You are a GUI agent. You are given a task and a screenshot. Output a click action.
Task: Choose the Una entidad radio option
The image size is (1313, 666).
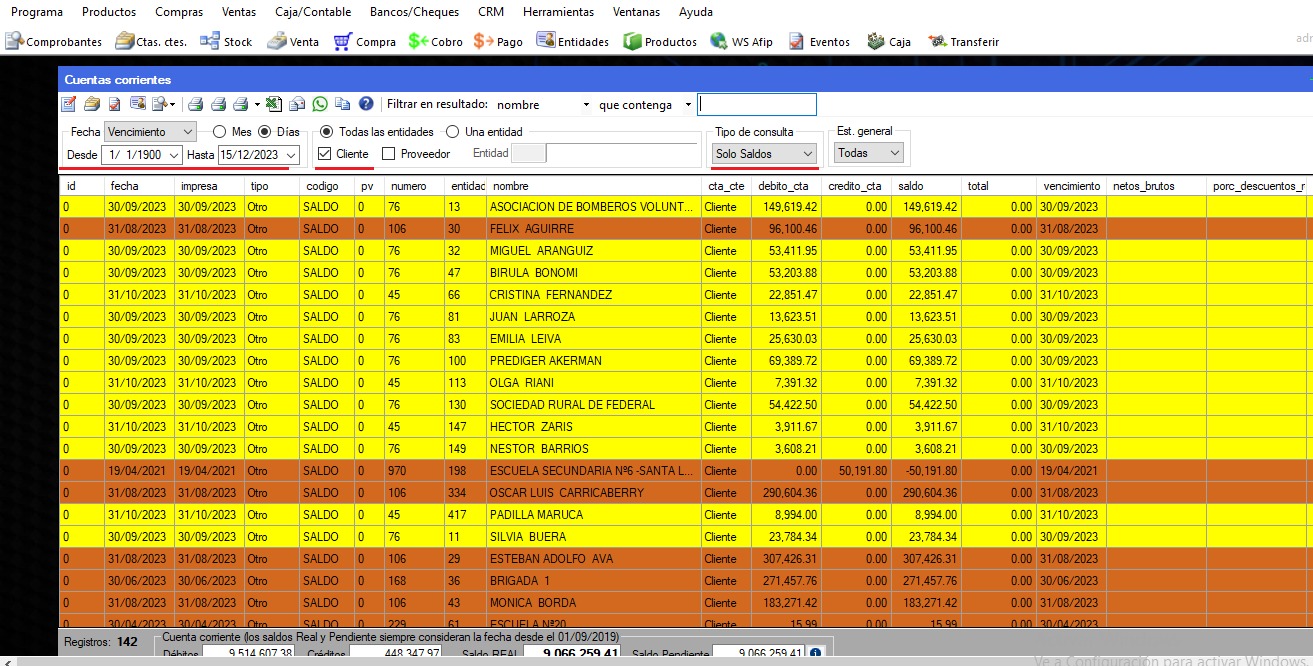[453, 132]
